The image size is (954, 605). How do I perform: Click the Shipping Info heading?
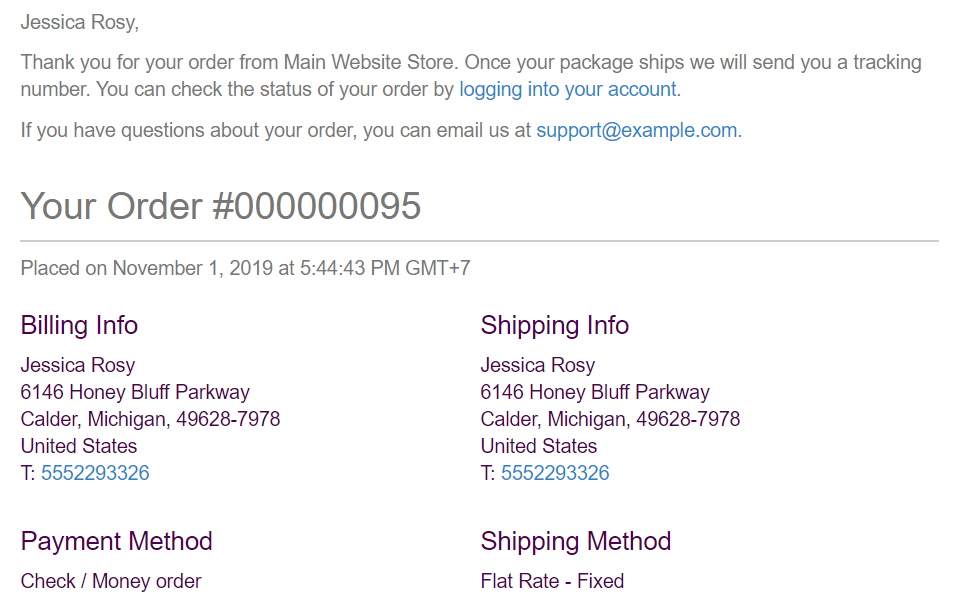pos(554,325)
